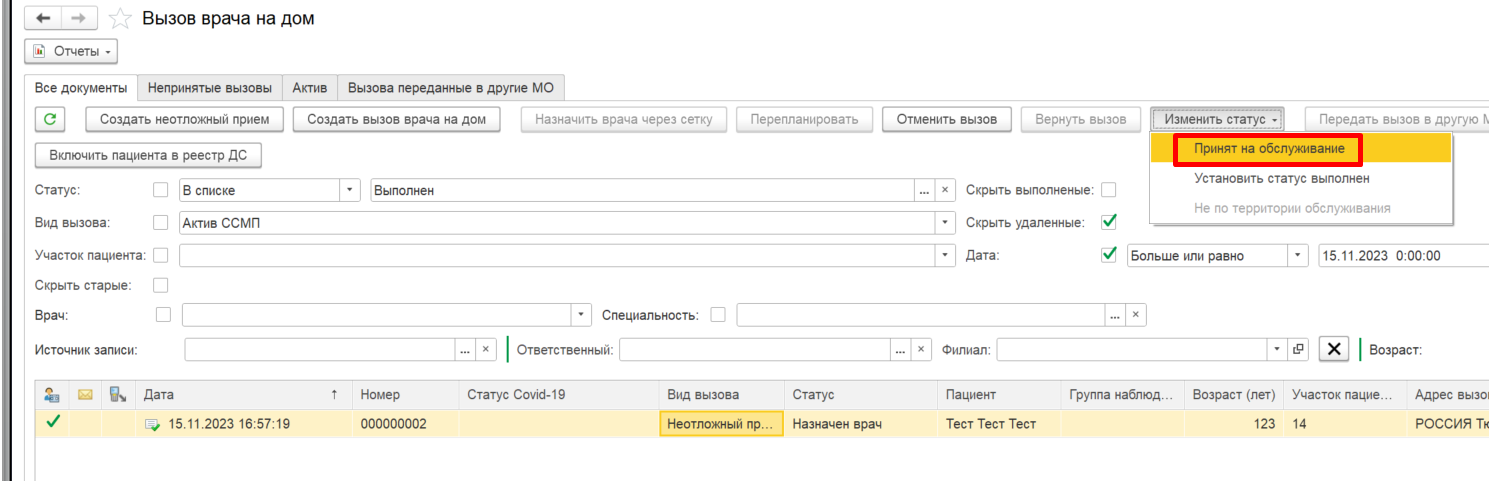
Task: Click the mobile device icon column header
Action: [117, 395]
